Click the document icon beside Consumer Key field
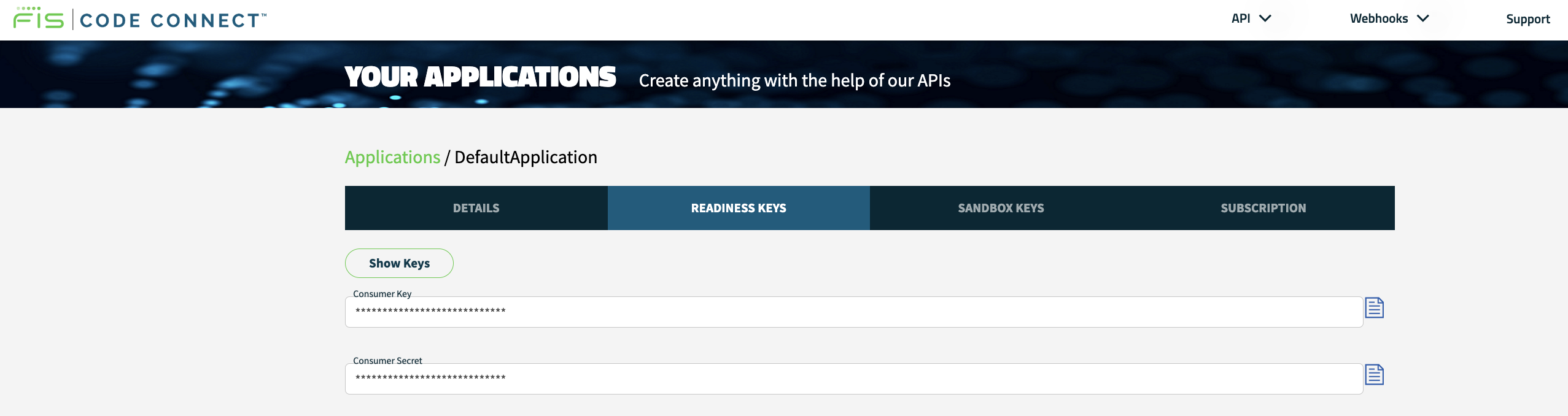The width and height of the screenshot is (1568, 416). click(x=1375, y=308)
